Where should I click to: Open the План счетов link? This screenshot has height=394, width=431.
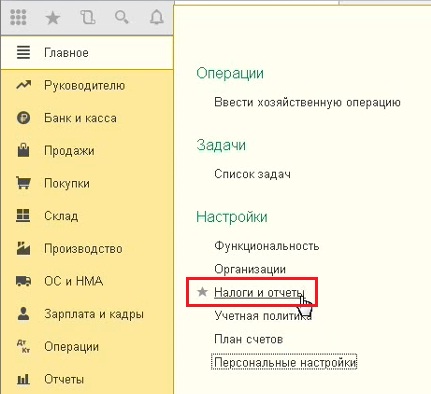pos(249,339)
